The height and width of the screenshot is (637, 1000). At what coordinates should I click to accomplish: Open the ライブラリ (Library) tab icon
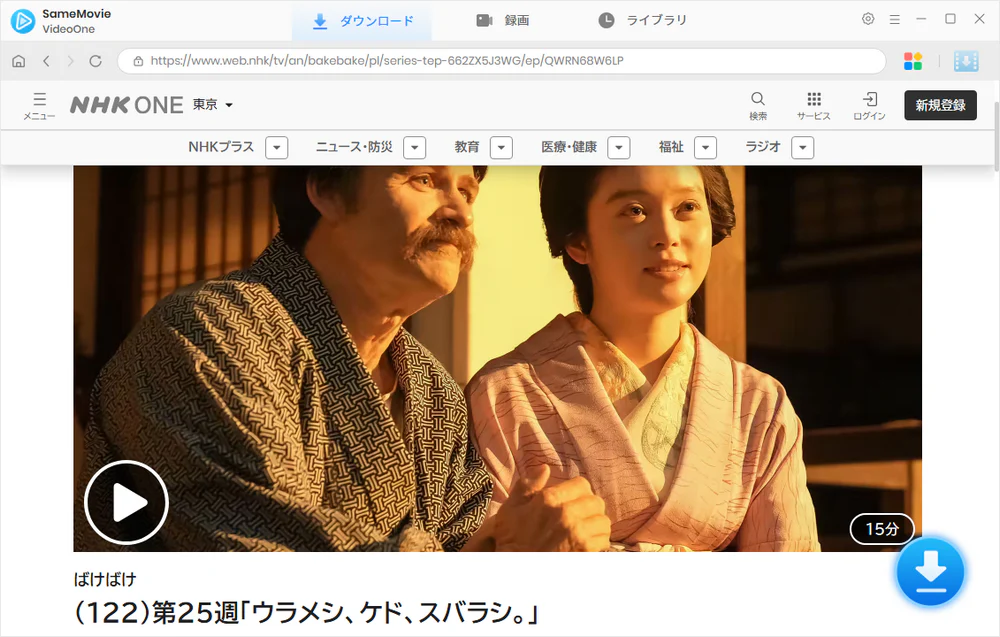[x=604, y=20]
